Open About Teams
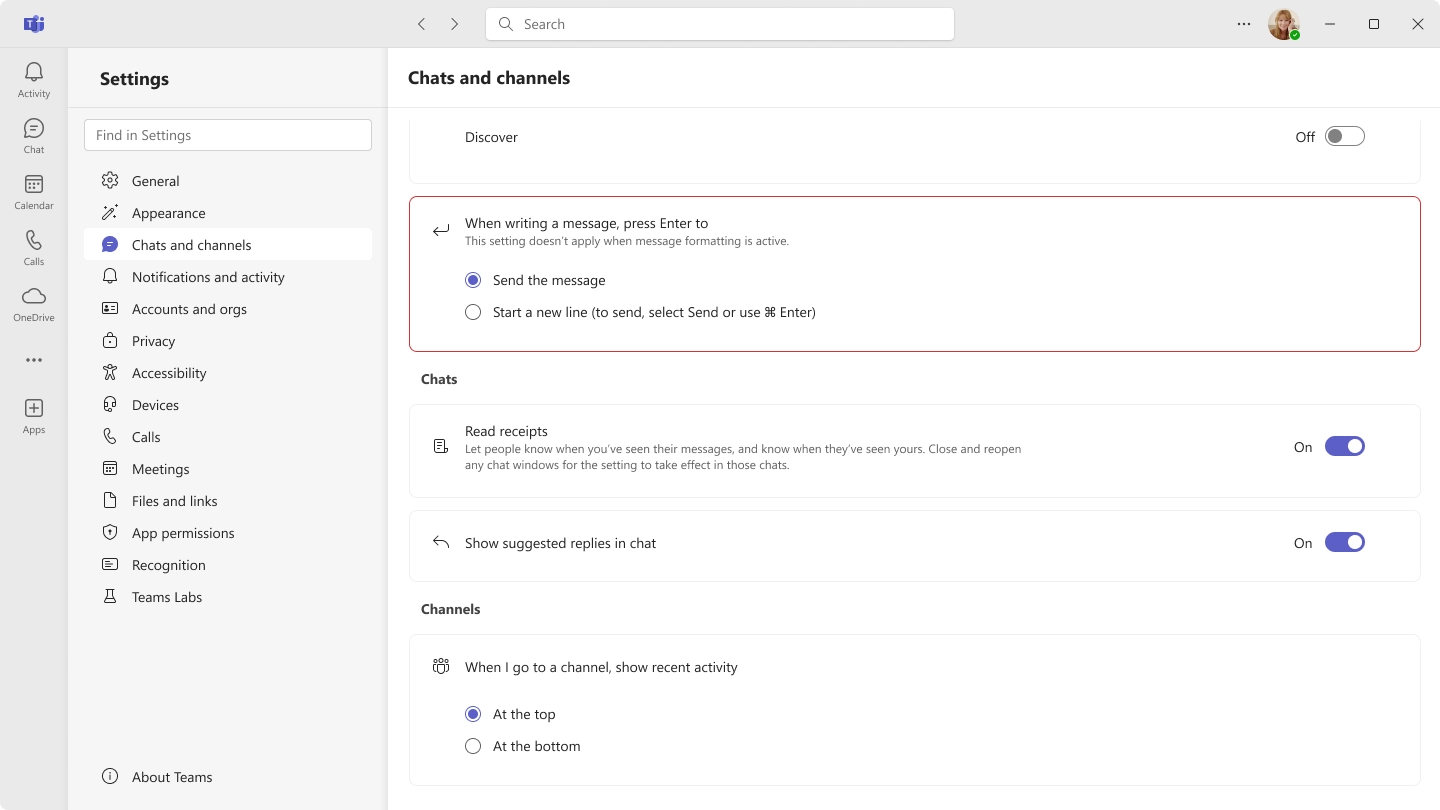Screen dimensions: 1440x810 pos(171,776)
